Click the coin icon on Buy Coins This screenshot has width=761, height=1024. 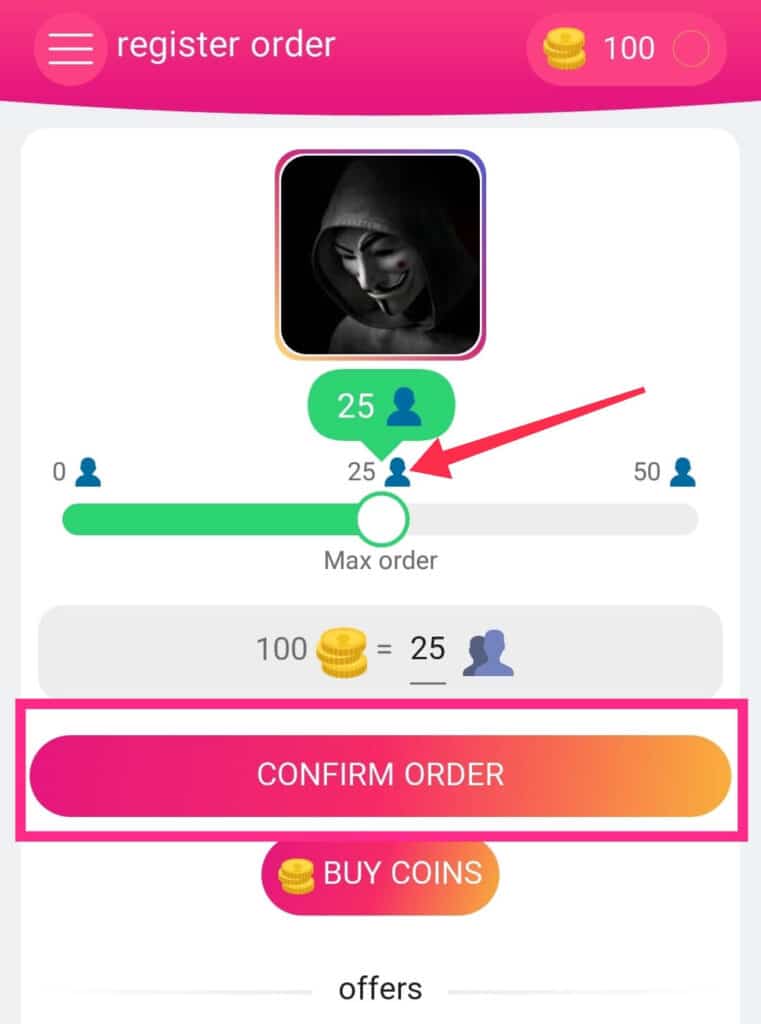tap(296, 875)
